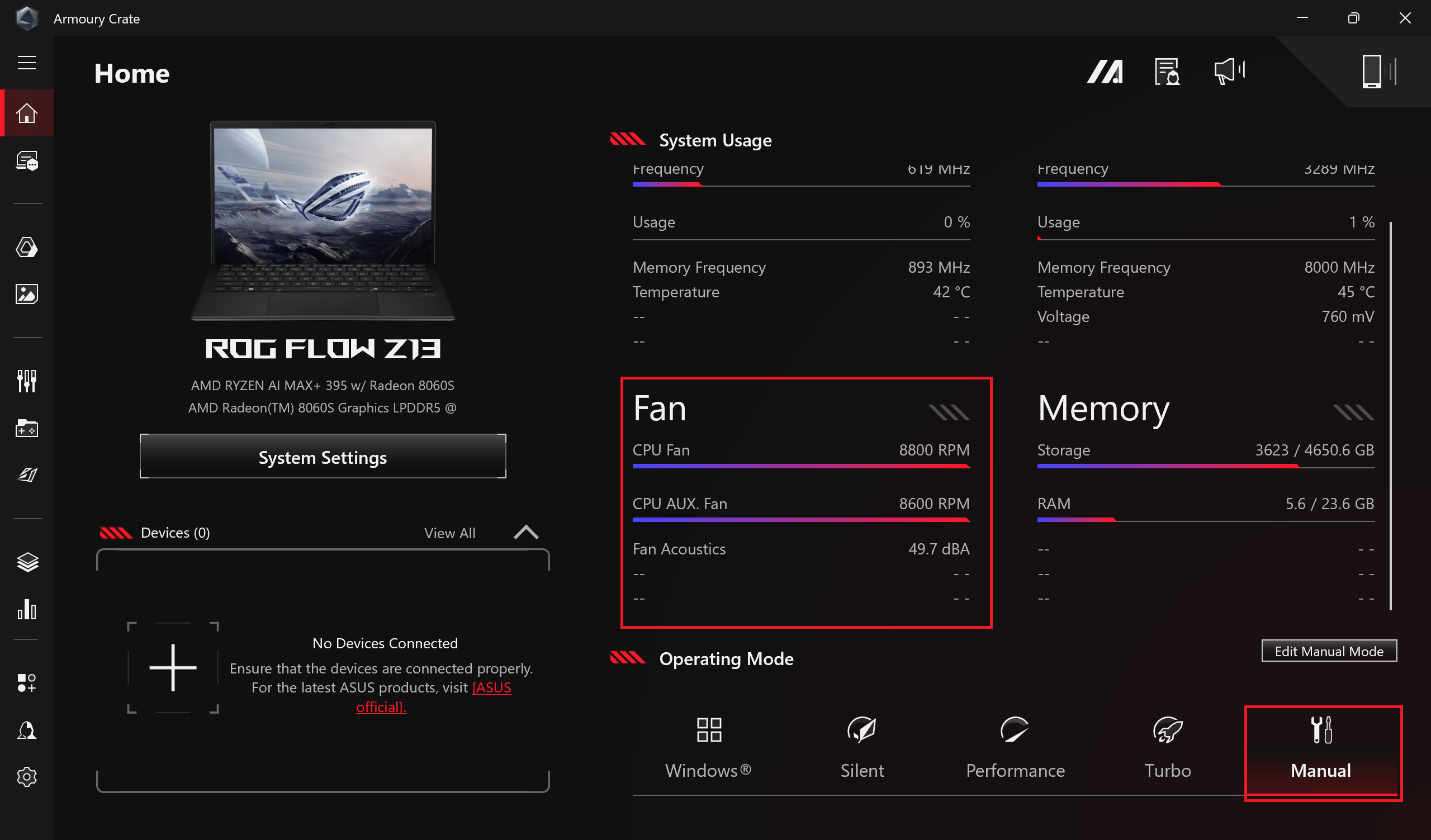
Task: Click the Temperature 42 °C value
Action: (951, 292)
